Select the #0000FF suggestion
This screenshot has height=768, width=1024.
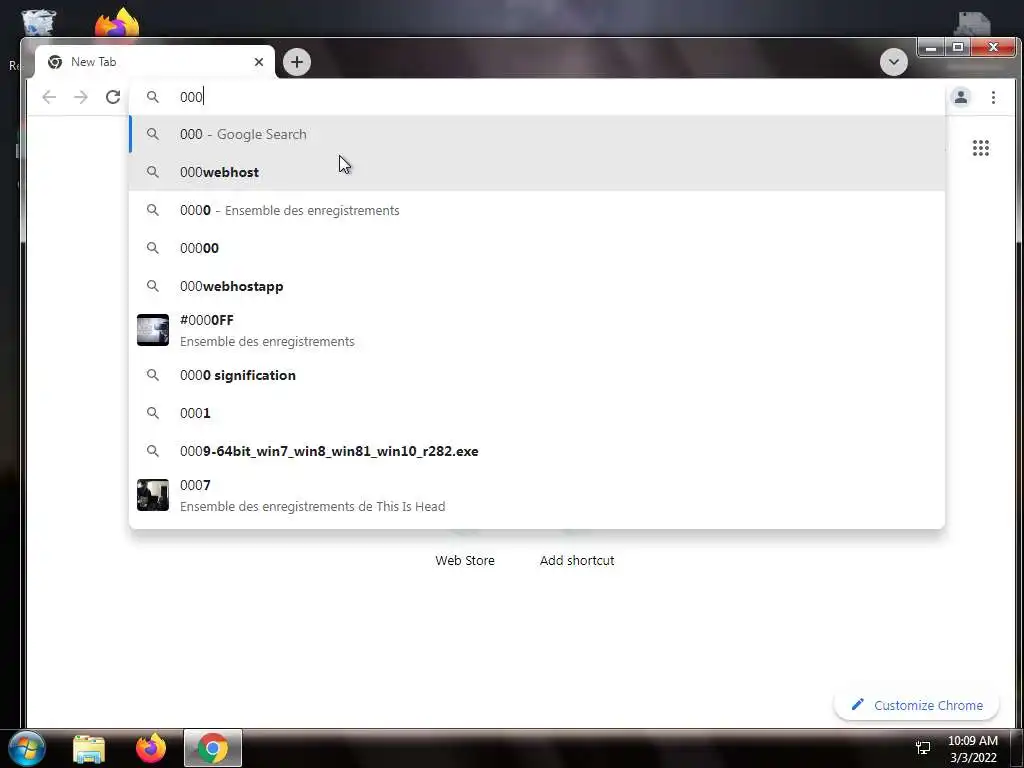coord(537,330)
